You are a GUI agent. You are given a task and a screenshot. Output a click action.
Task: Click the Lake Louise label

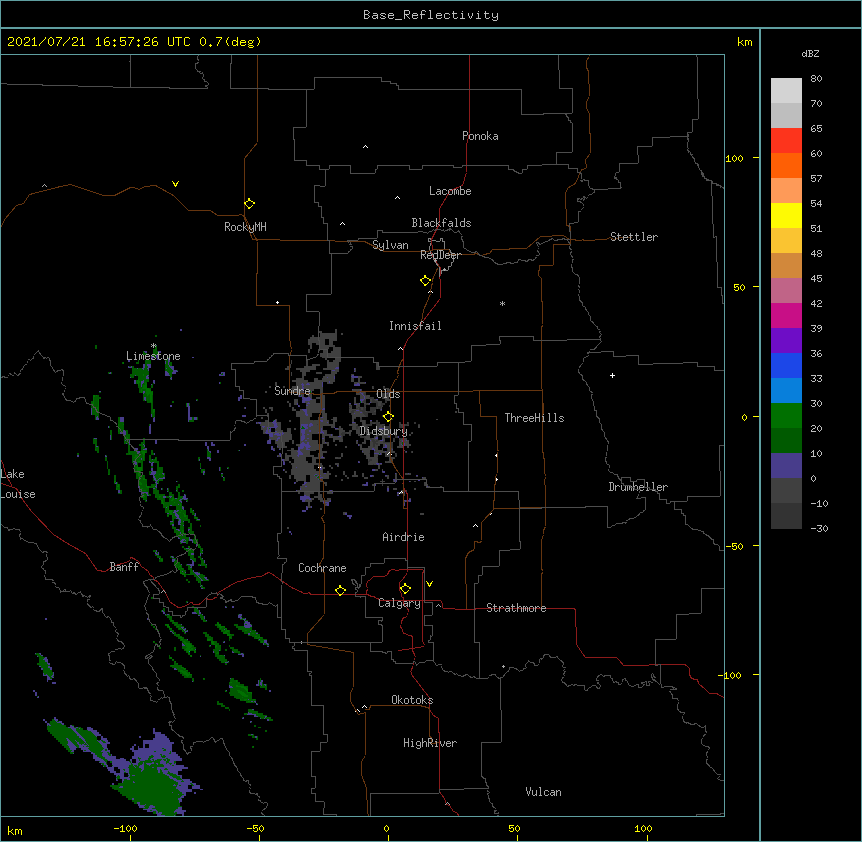click(18, 484)
